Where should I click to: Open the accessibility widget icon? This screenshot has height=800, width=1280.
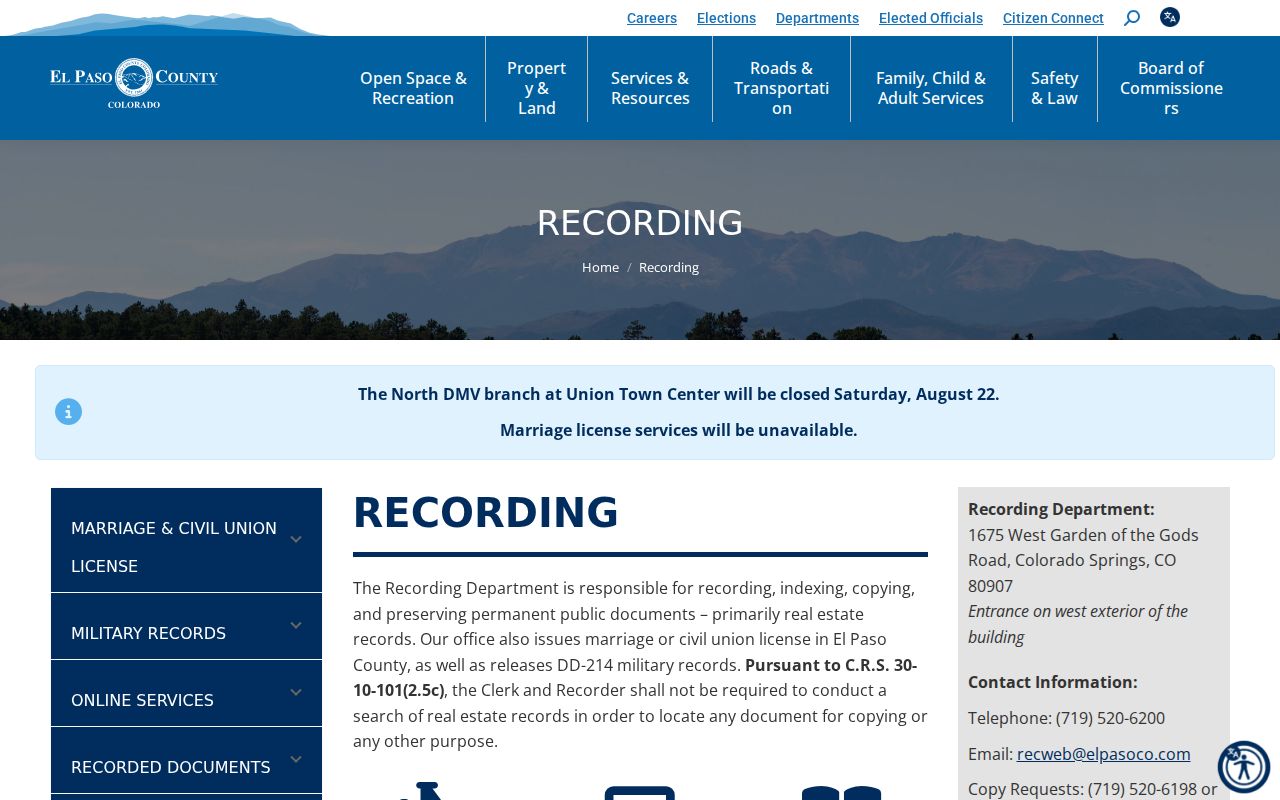coord(1244,767)
